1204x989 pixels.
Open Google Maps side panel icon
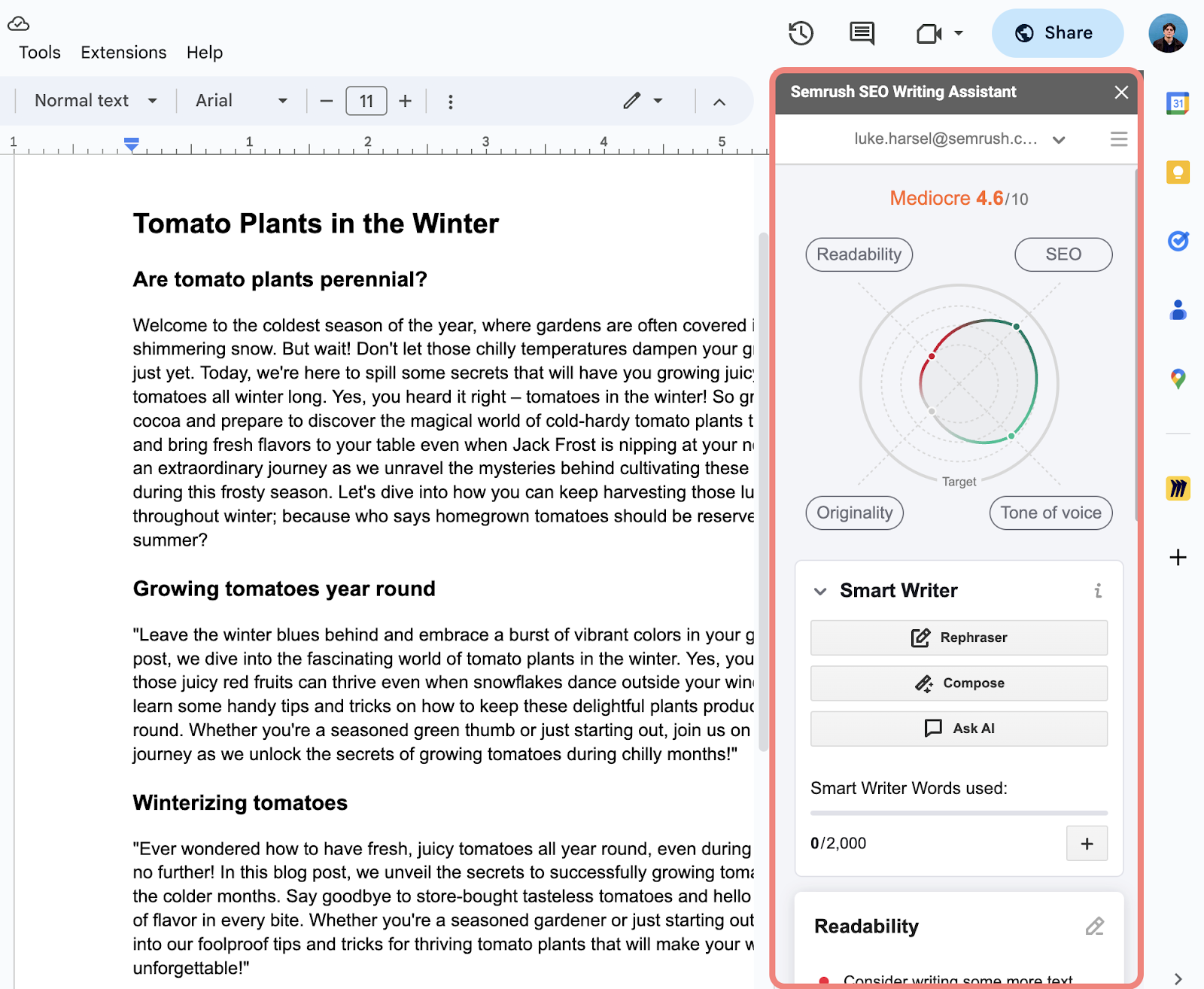pyautogui.click(x=1178, y=379)
